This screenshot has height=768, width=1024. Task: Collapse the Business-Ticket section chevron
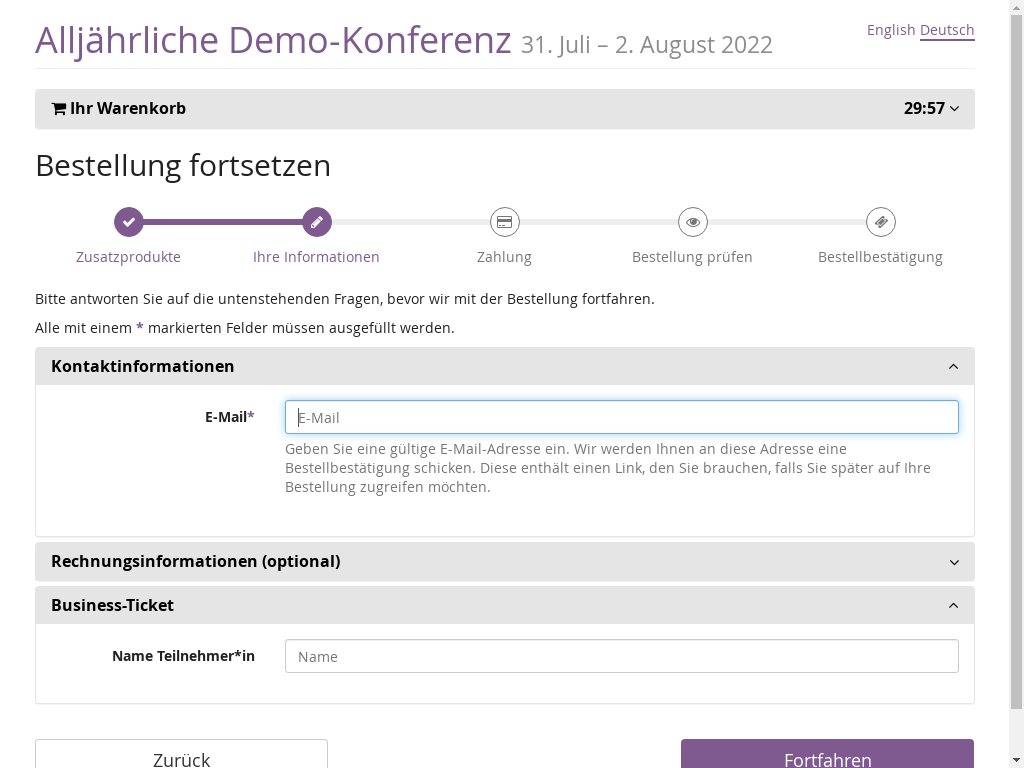click(953, 606)
